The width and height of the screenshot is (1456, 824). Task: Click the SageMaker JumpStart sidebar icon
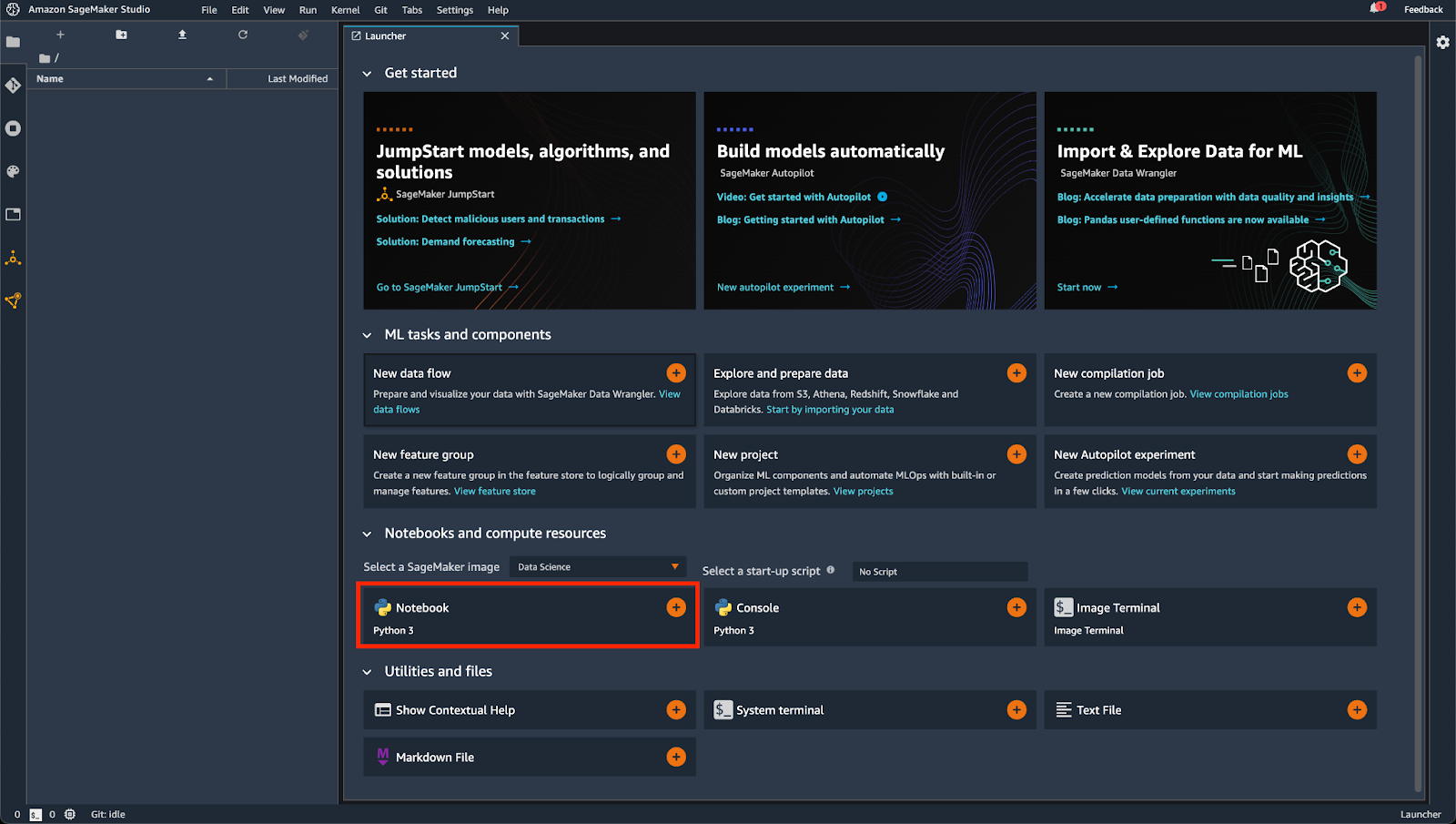[13, 259]
